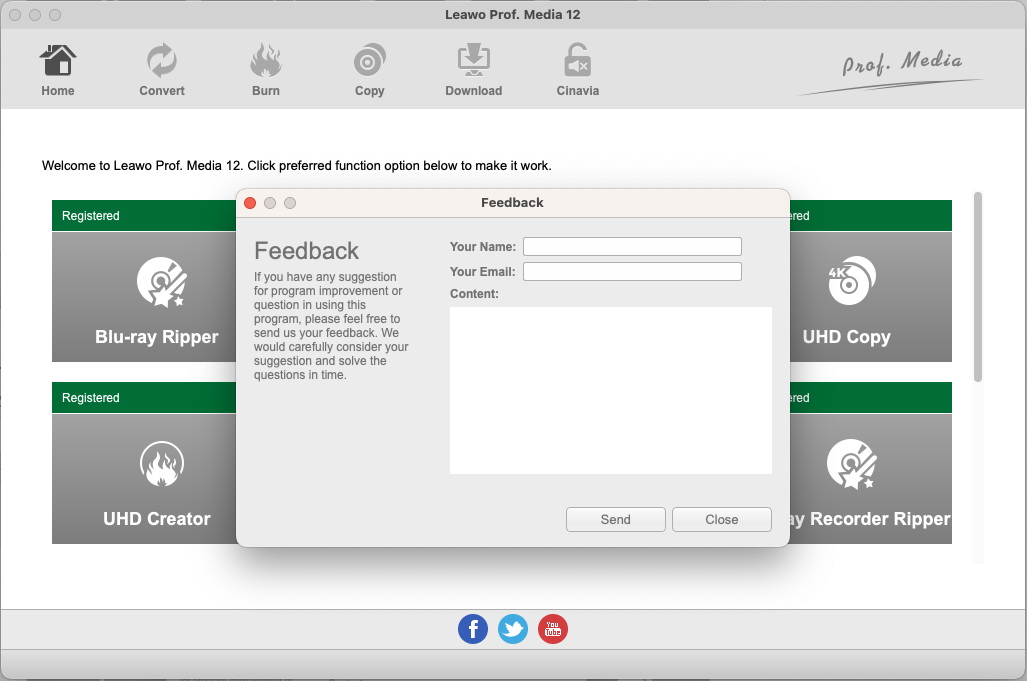Open the Burn module
Viewport: 1027px width, 681px height.
(x=266, y=70)
